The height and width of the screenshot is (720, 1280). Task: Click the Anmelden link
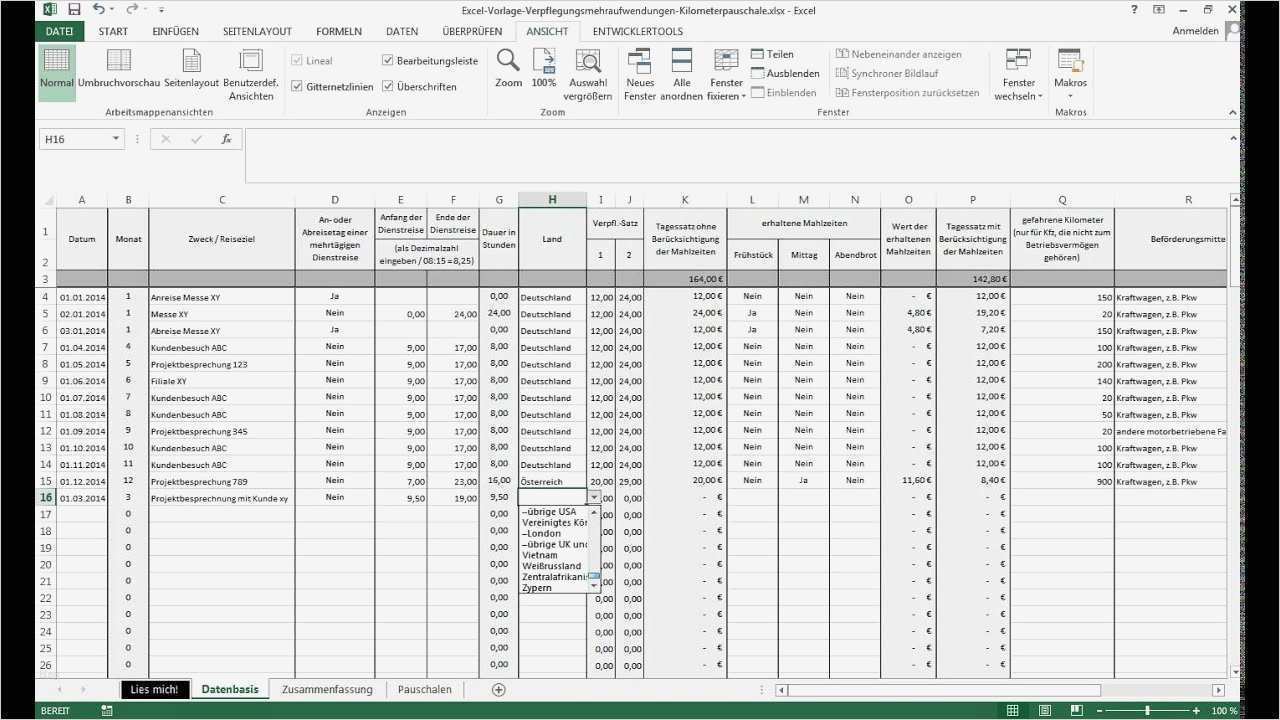[1196, 30]
